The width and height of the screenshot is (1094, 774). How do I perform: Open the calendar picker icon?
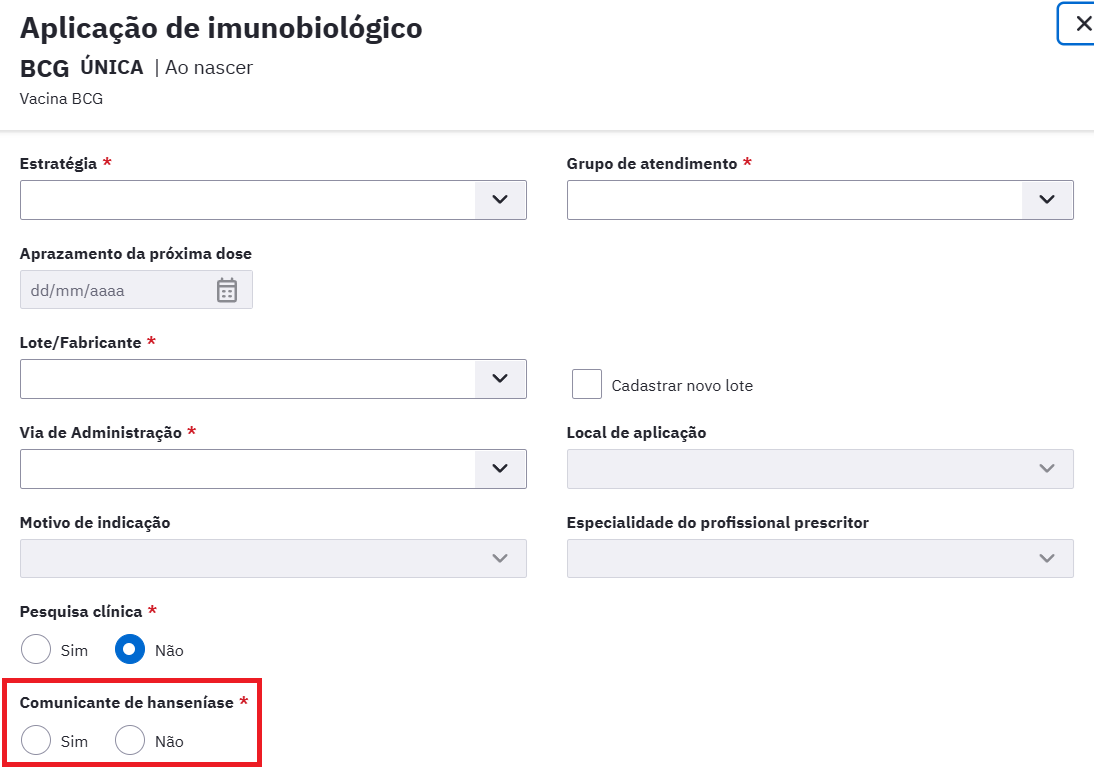point(227,290)
